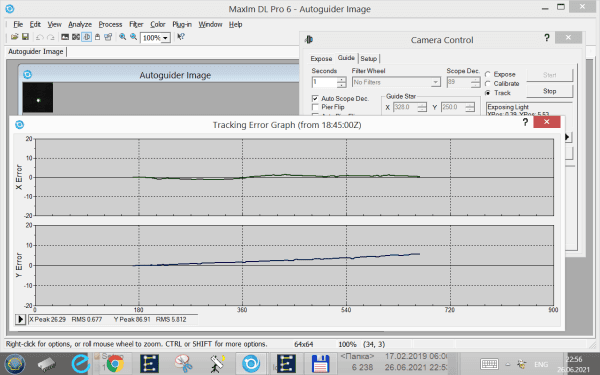Image resolution: width=600 pixels, height=375 pixels.
Task: Select the Guide tab in Camera Control
Action: (x=346, y=58)
